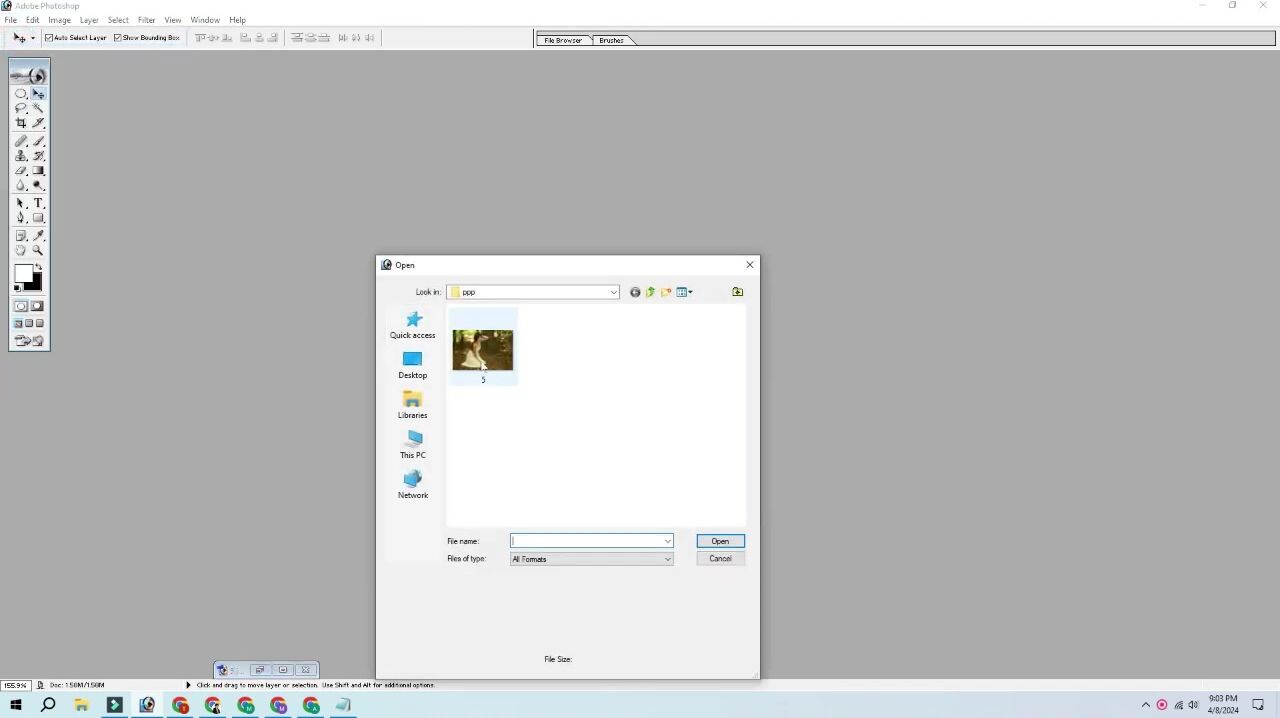The image size is (1280, 718).
Task: Select image thumbnail named 5
Action: click(482, 351)
